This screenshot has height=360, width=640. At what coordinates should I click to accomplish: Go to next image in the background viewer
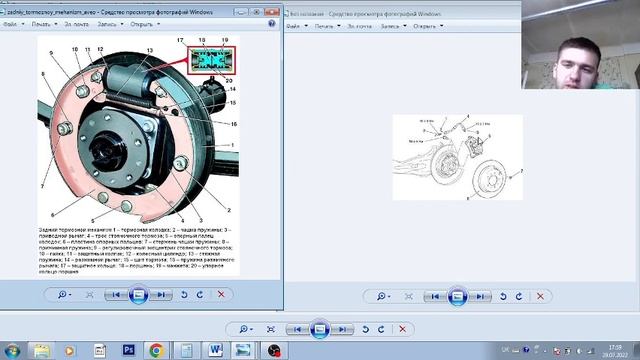(342, 329)
